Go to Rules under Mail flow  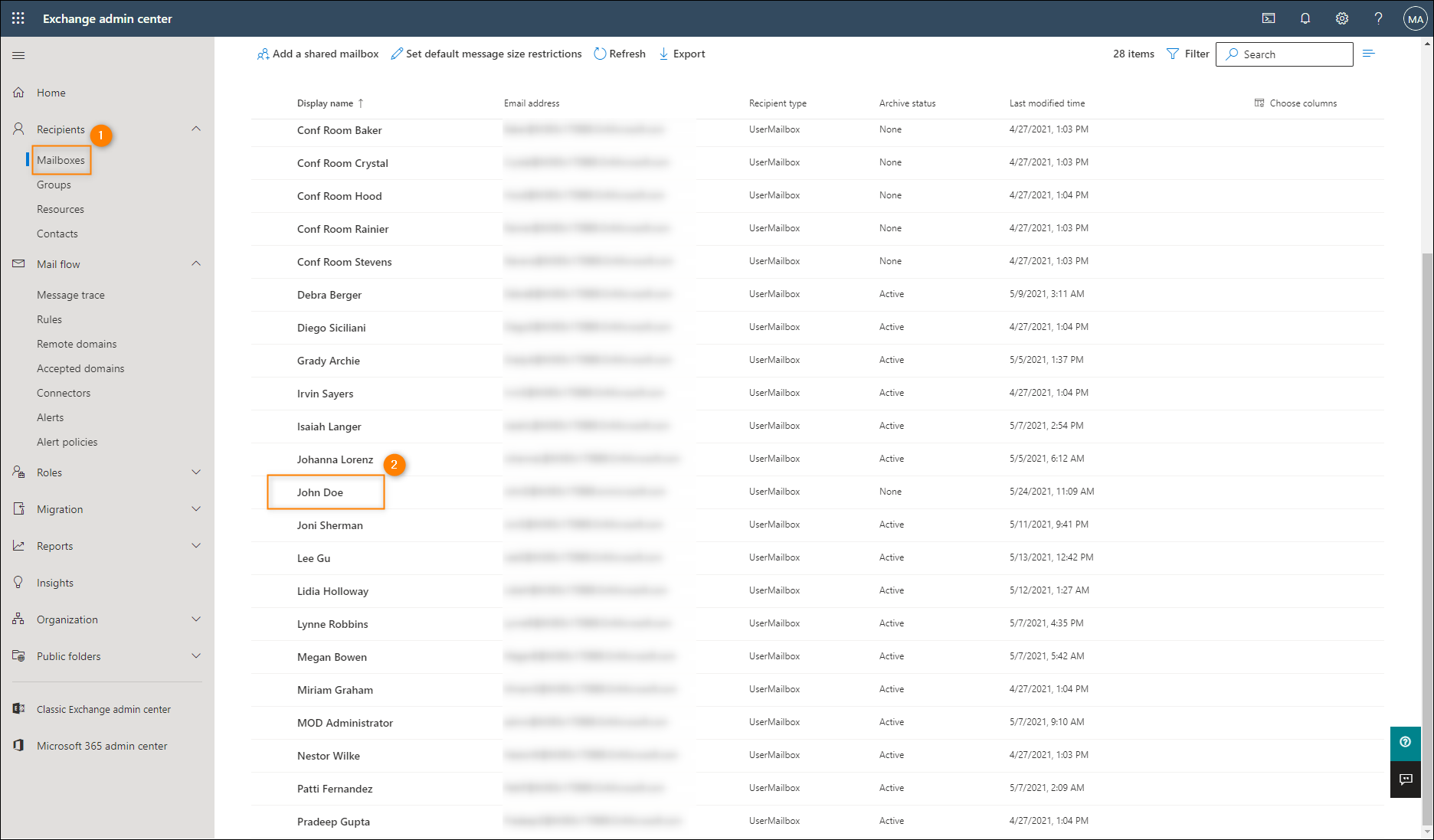pyautogui.click(x=49, y=319)
